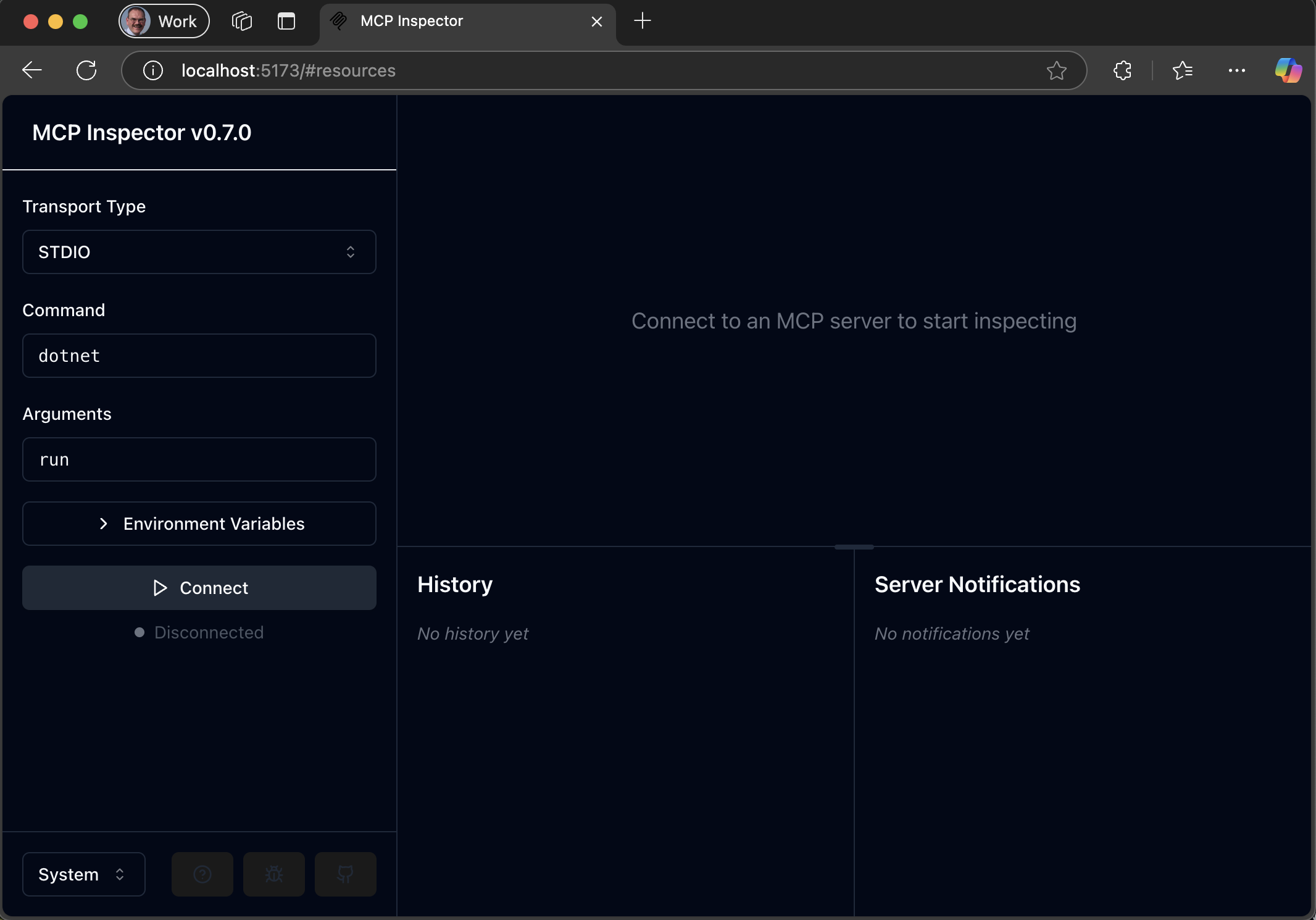
Task: Open the Work profile menu
Action: click(164, 21)
